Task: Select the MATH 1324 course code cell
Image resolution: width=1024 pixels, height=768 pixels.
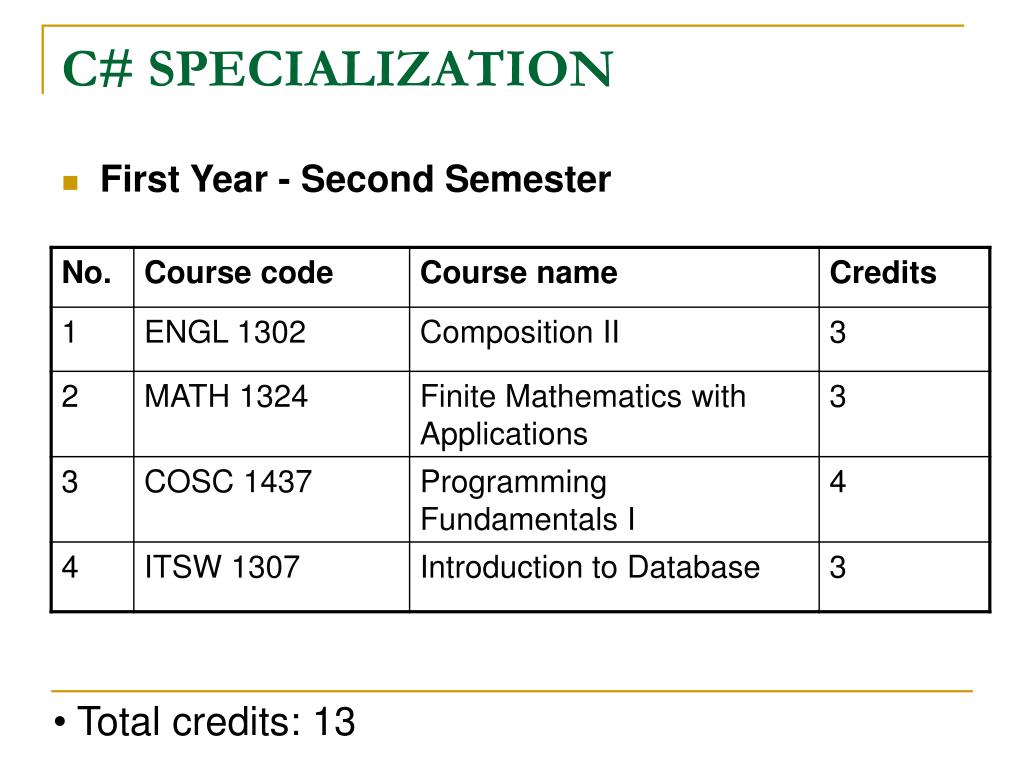Action: 272,414
